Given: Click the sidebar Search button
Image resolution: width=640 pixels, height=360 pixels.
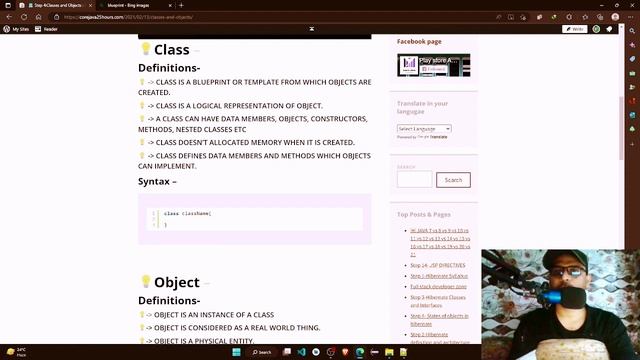Looking at the screenshot, I should (453, 180).
